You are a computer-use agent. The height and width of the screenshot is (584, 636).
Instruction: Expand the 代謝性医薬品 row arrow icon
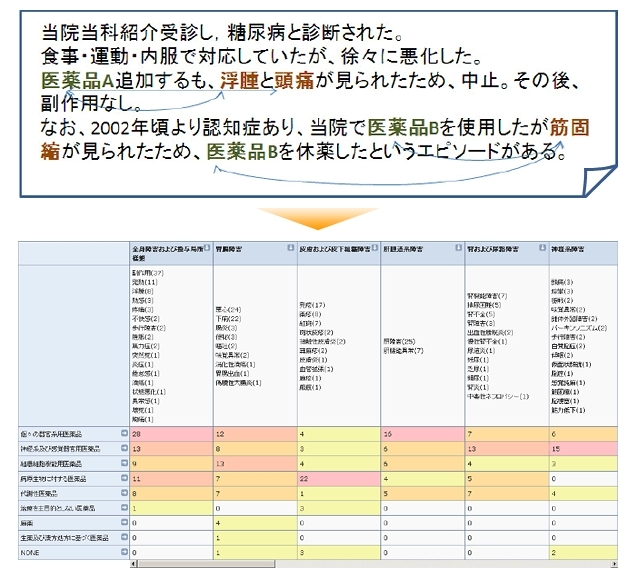[x=124, y=493]
